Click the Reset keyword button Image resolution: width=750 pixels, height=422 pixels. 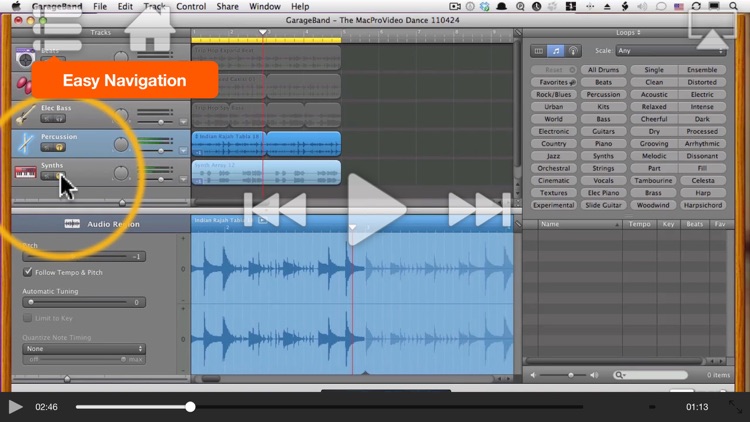(554, 70)
